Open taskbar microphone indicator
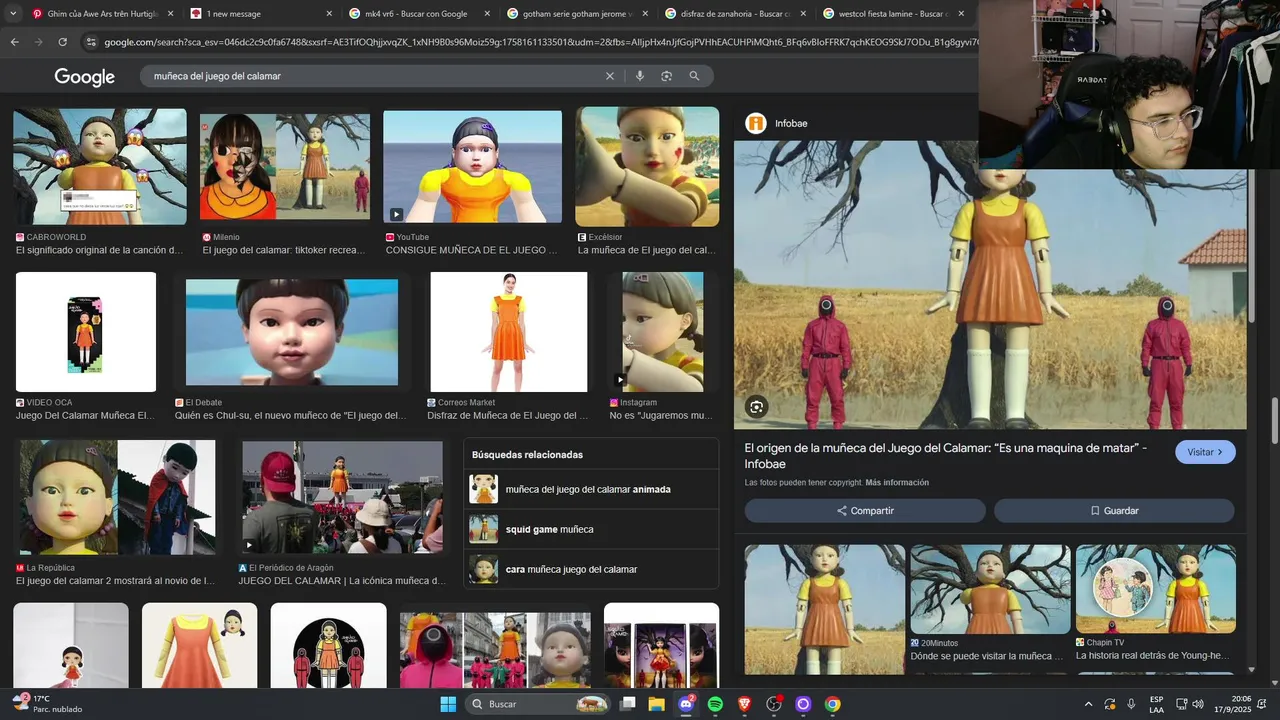The width and height of the screenshot is (1280, 720). [x=1131, y=704]
